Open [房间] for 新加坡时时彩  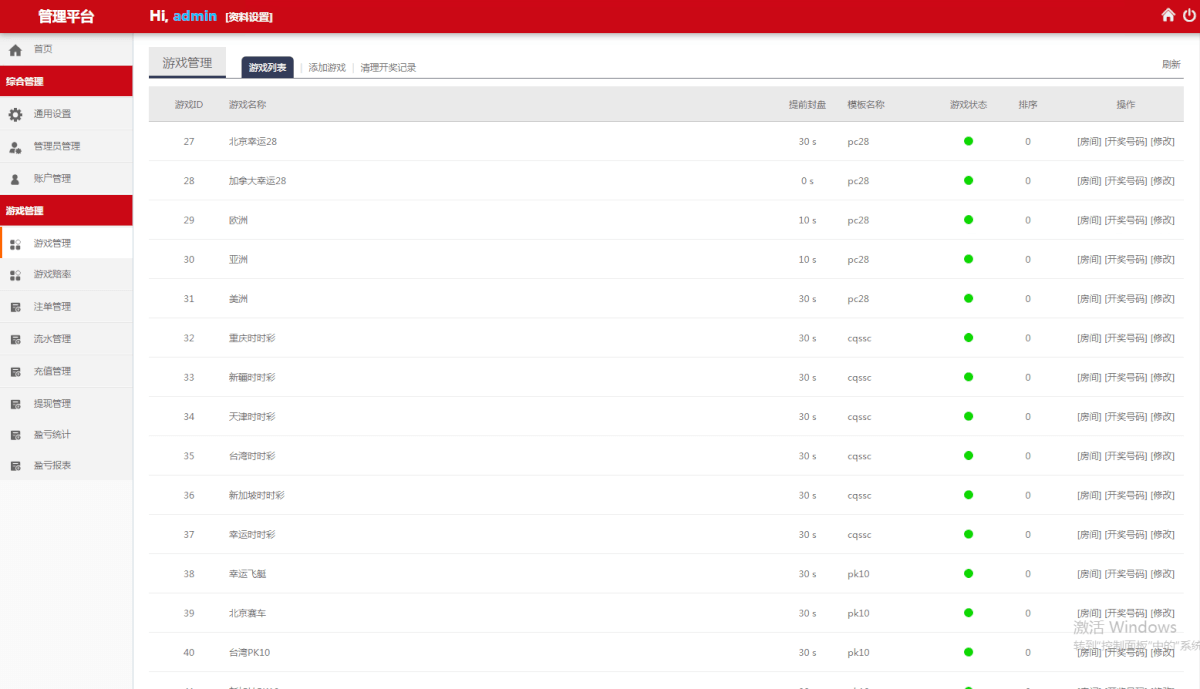tap(1088, 495)
